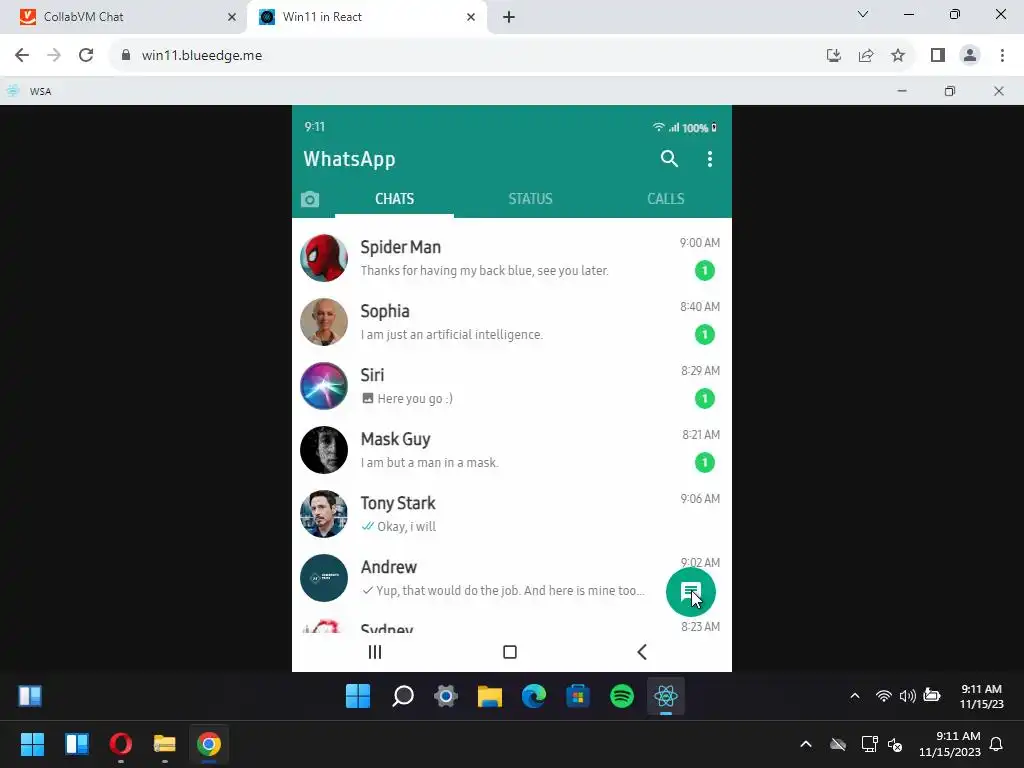Viewport: 1024px width, 768px height.
Task: Expand host system tray hidden icons
Action: [806, 744]
